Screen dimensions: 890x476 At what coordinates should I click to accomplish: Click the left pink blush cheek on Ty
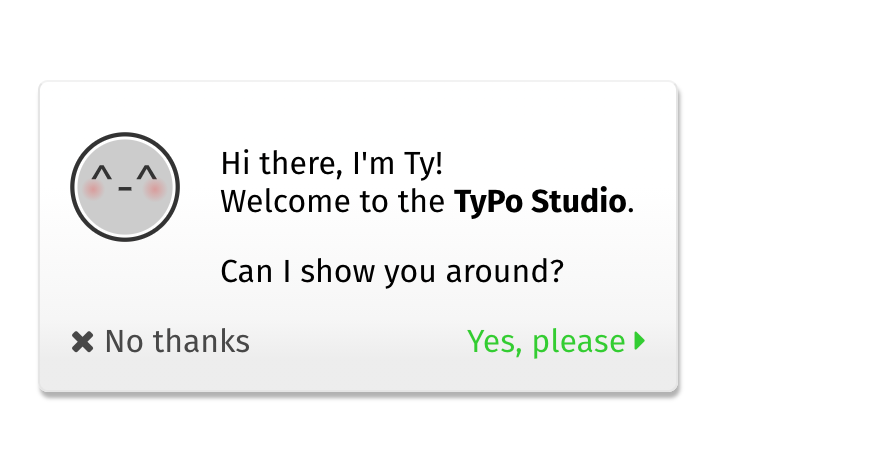point(94,189)
